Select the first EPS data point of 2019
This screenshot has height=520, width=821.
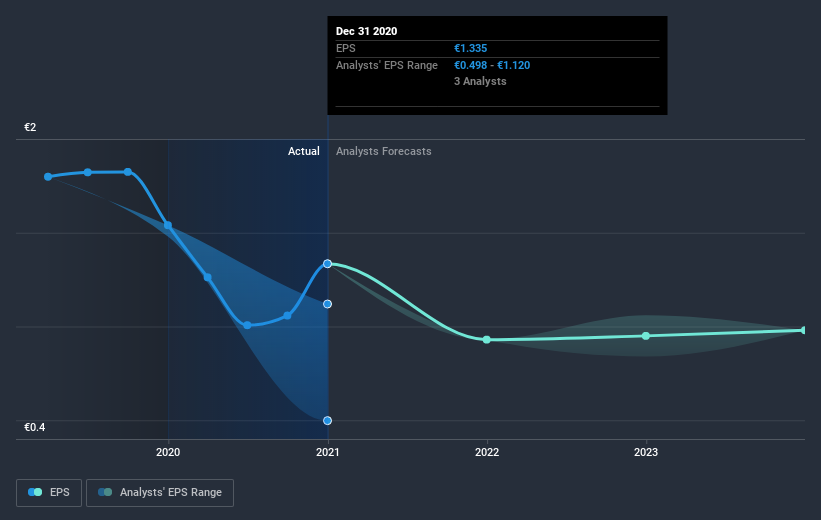[48, 177]
